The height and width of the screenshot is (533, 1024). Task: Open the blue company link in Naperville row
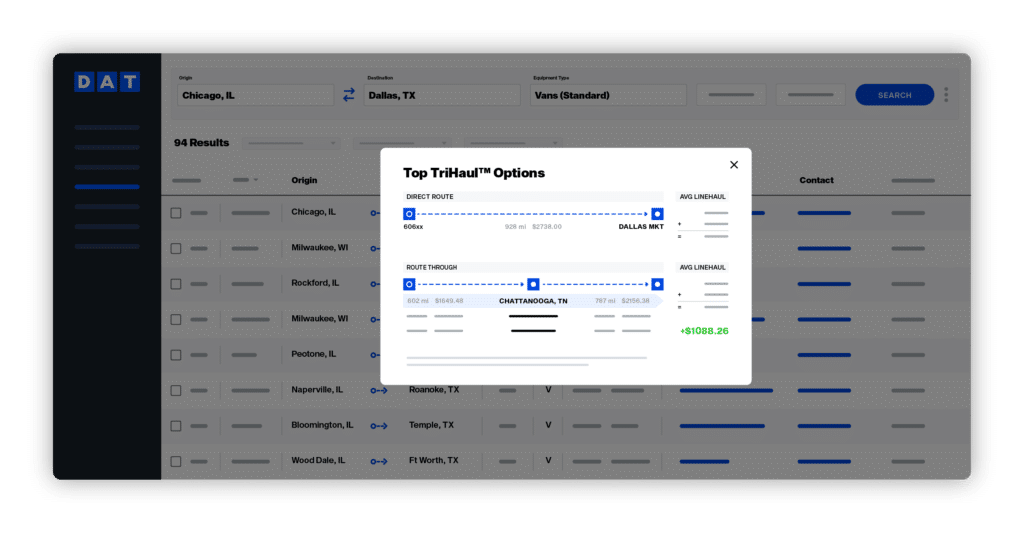(x=726, y=391)
